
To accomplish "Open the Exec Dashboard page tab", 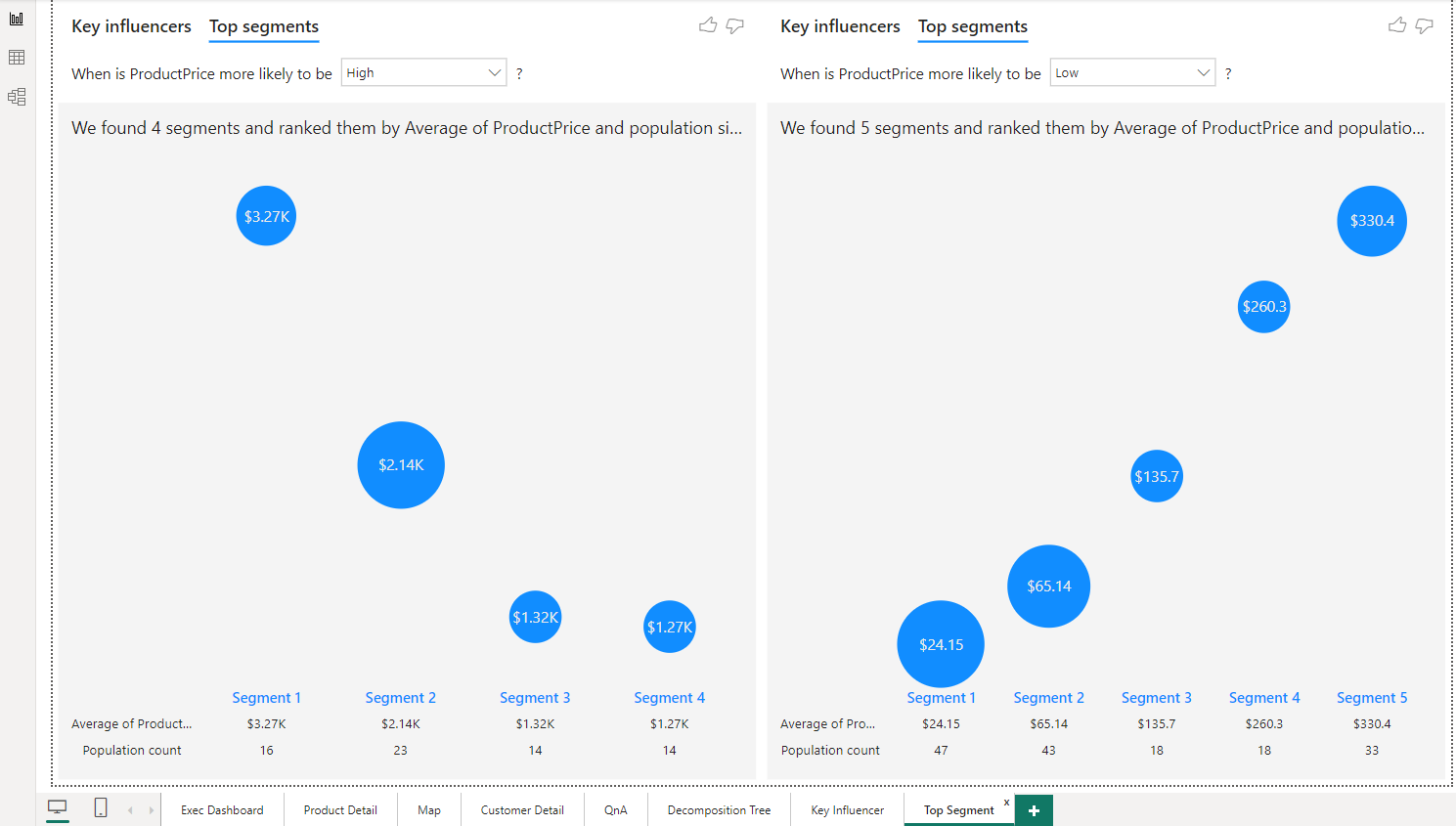I will (x=222, y=810).
